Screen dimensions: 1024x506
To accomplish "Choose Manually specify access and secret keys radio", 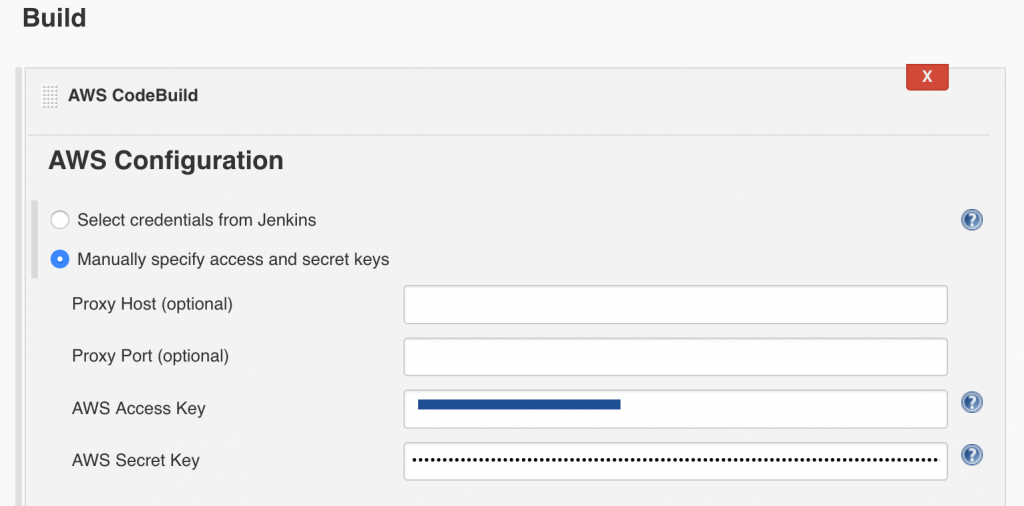I will pos(60,259).
